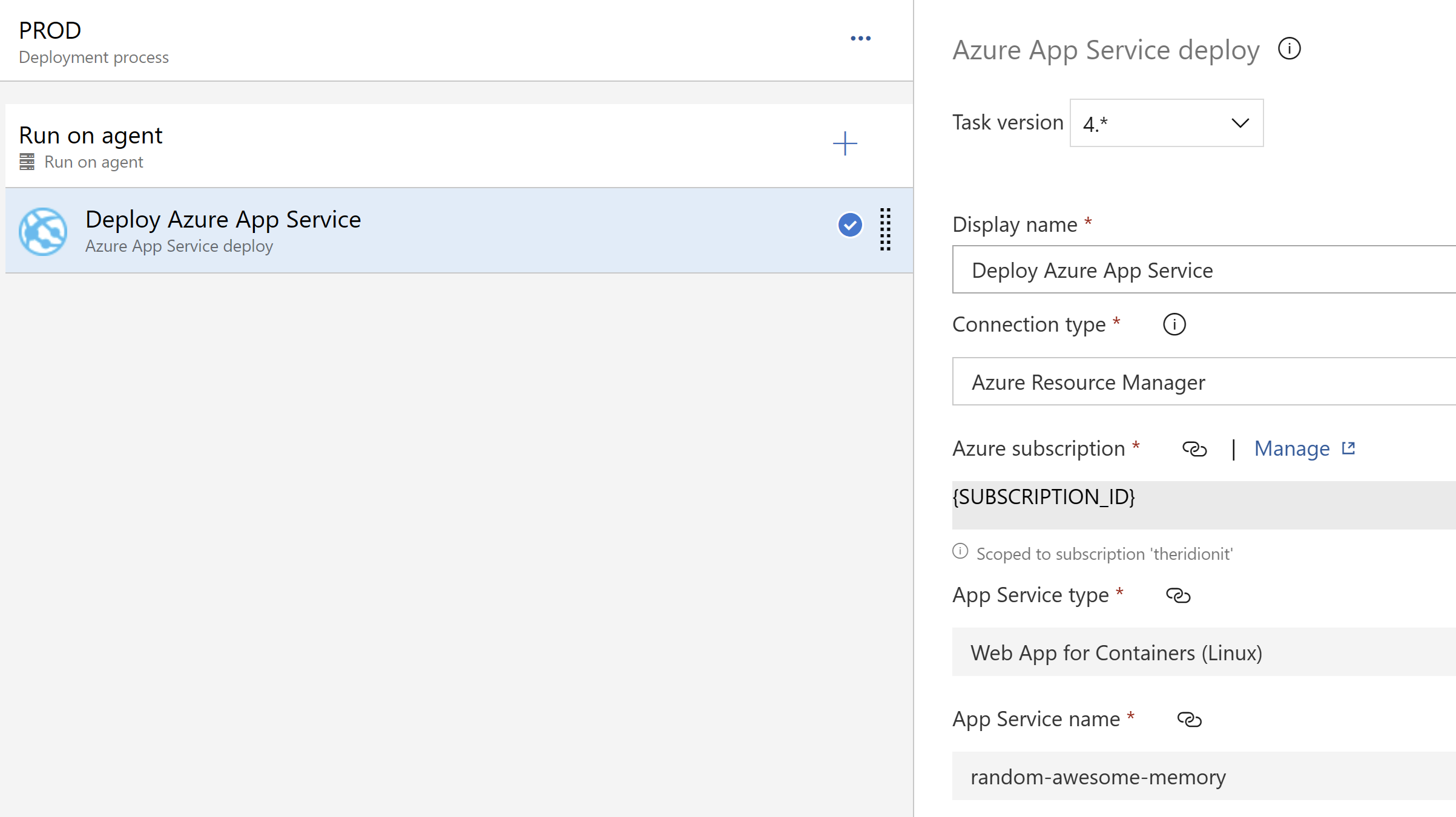Click the 'Connection type' label
The image size is (1456, 817).
(x=1029, y=324)
